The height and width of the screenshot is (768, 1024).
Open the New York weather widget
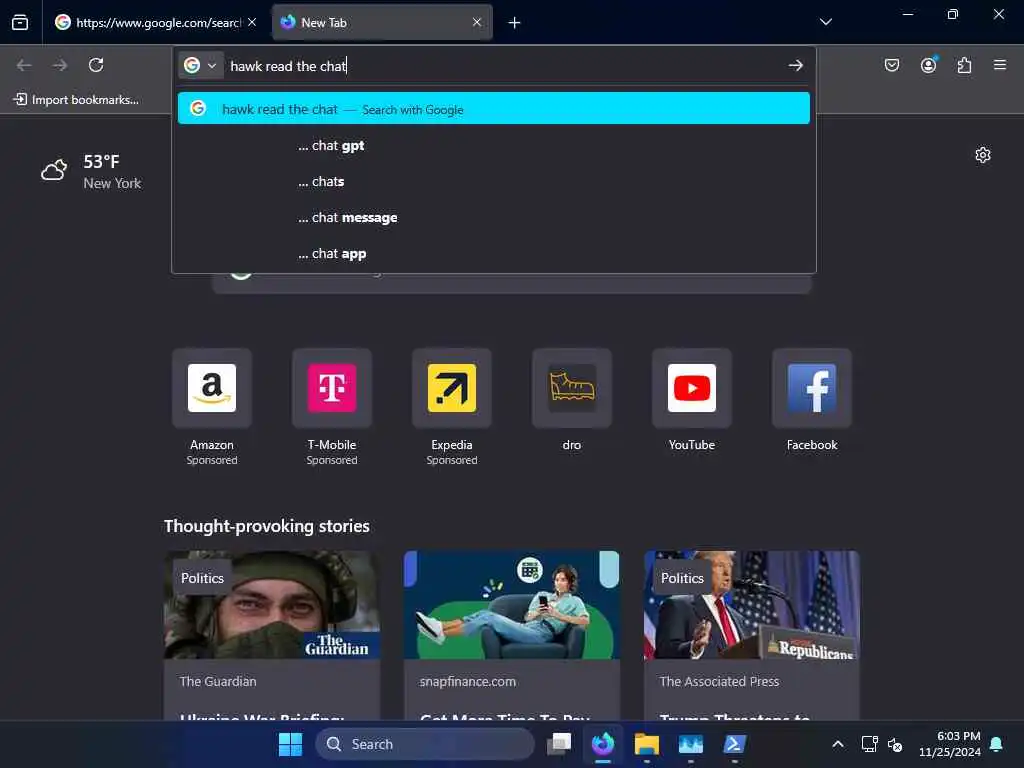click(x=91, y=172)
